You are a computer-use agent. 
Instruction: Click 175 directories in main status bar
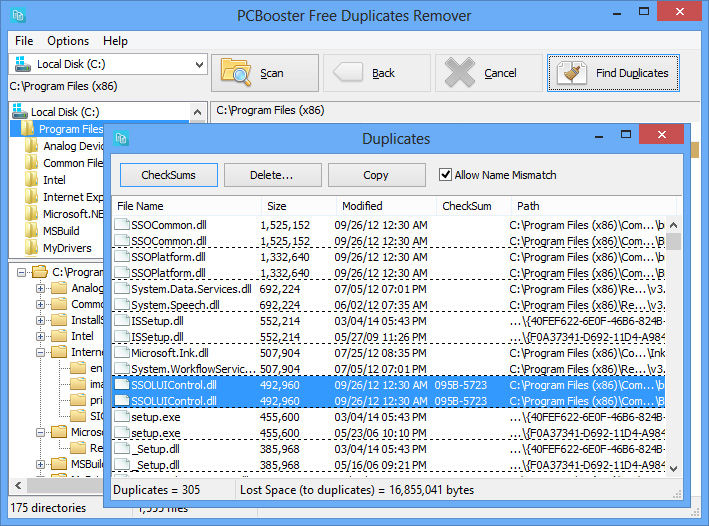point(48,507)
